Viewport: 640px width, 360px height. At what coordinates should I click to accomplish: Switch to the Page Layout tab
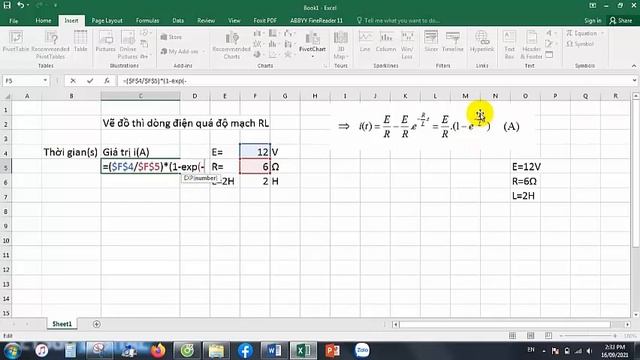[x=107, y=20]
